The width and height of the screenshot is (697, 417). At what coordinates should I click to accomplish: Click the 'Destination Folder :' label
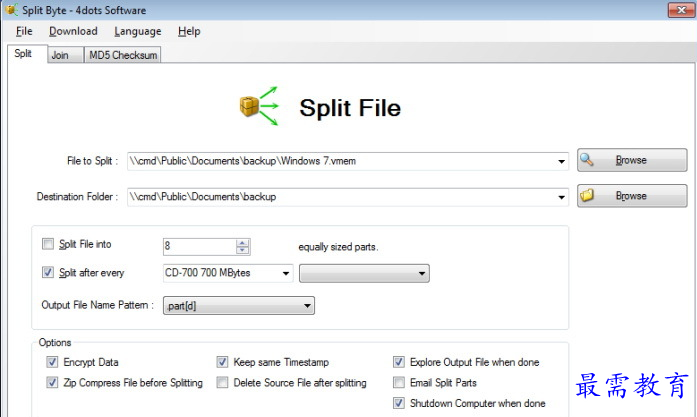pos(77,196)
